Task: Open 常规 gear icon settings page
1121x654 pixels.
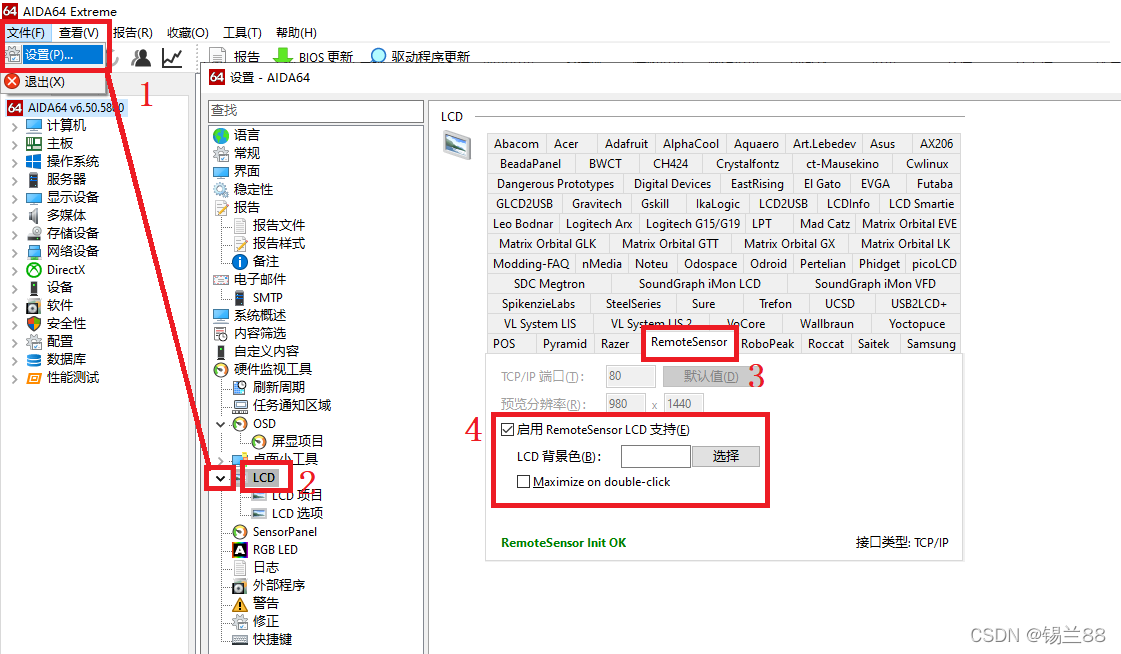Action: tap(221, 153)
